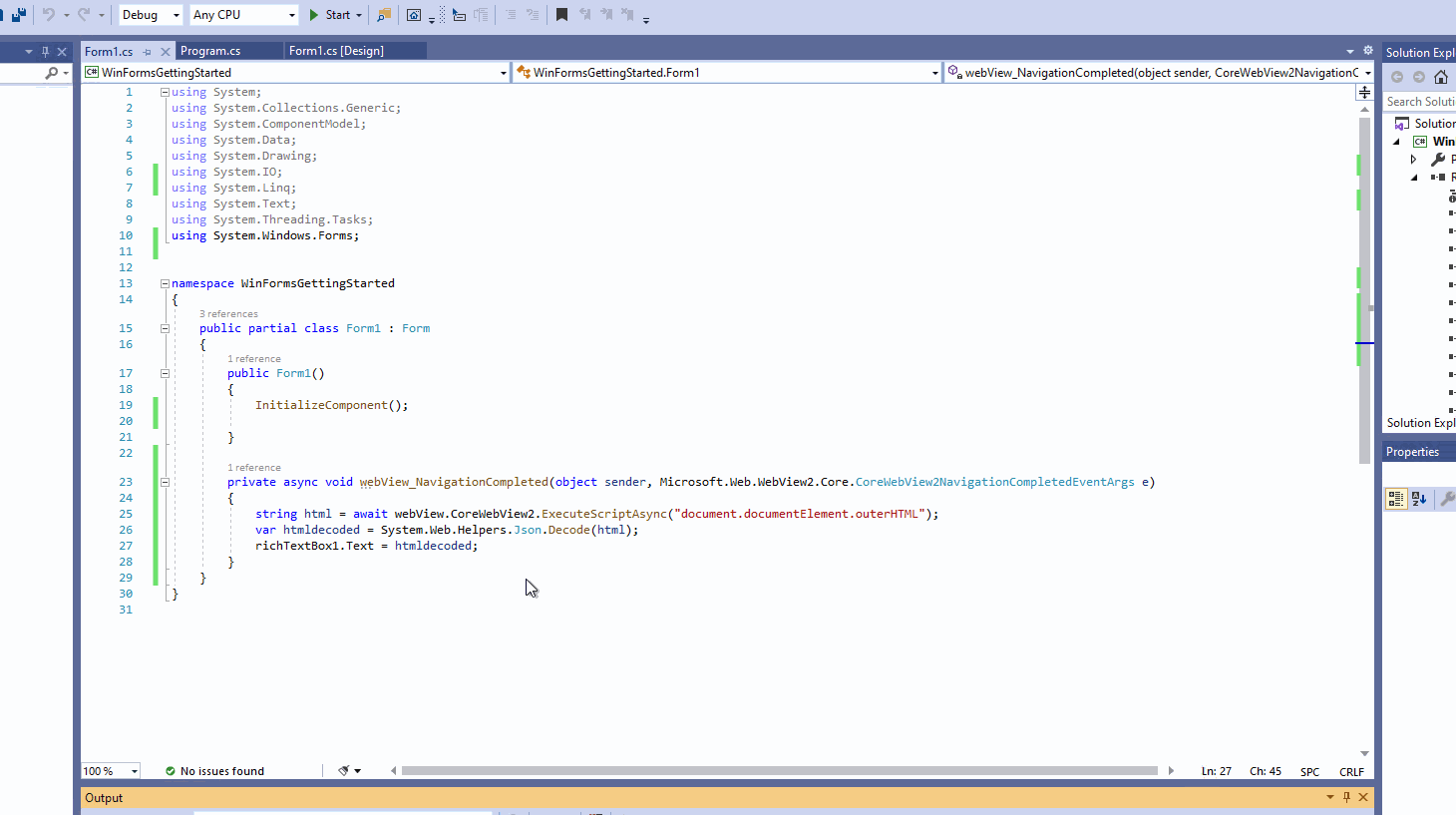The width and height of the screenshot is (1456, 815).
Task: Collapse the using directives block
Action: 164,91
